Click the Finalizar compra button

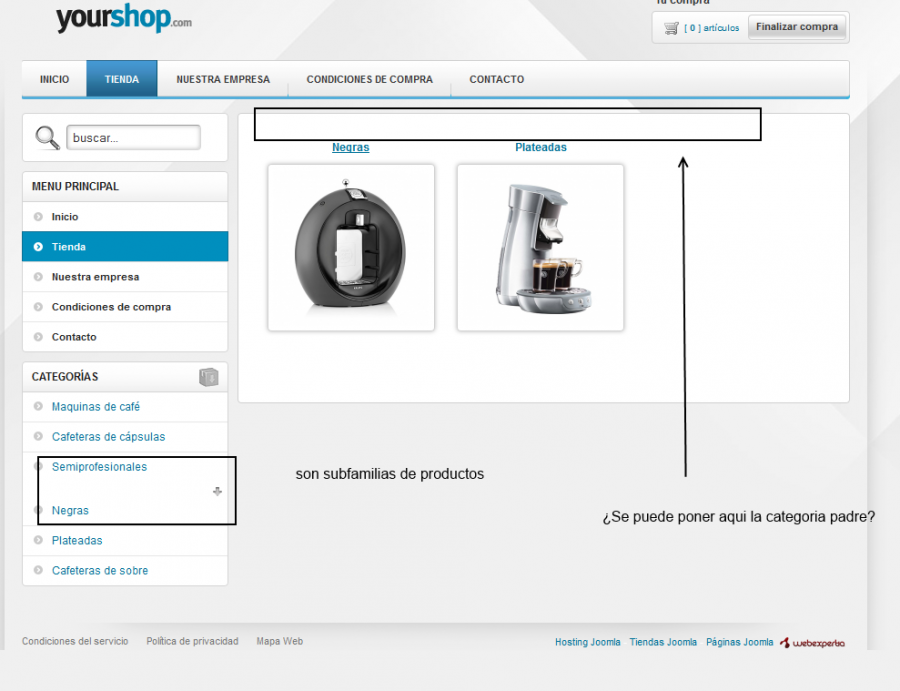pos(797,27)
